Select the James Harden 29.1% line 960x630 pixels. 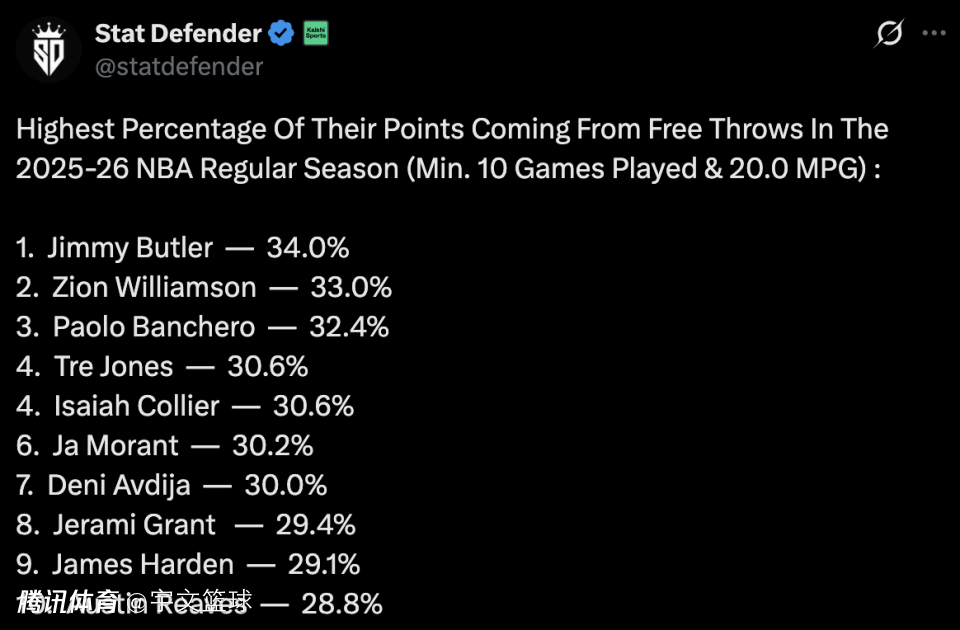[x=188, y=564]
